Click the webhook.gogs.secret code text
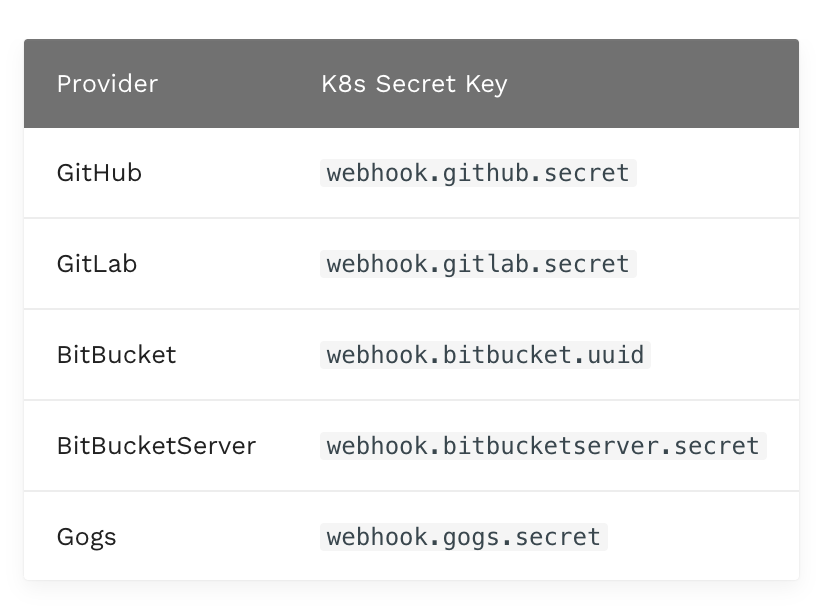 (464, 537)
